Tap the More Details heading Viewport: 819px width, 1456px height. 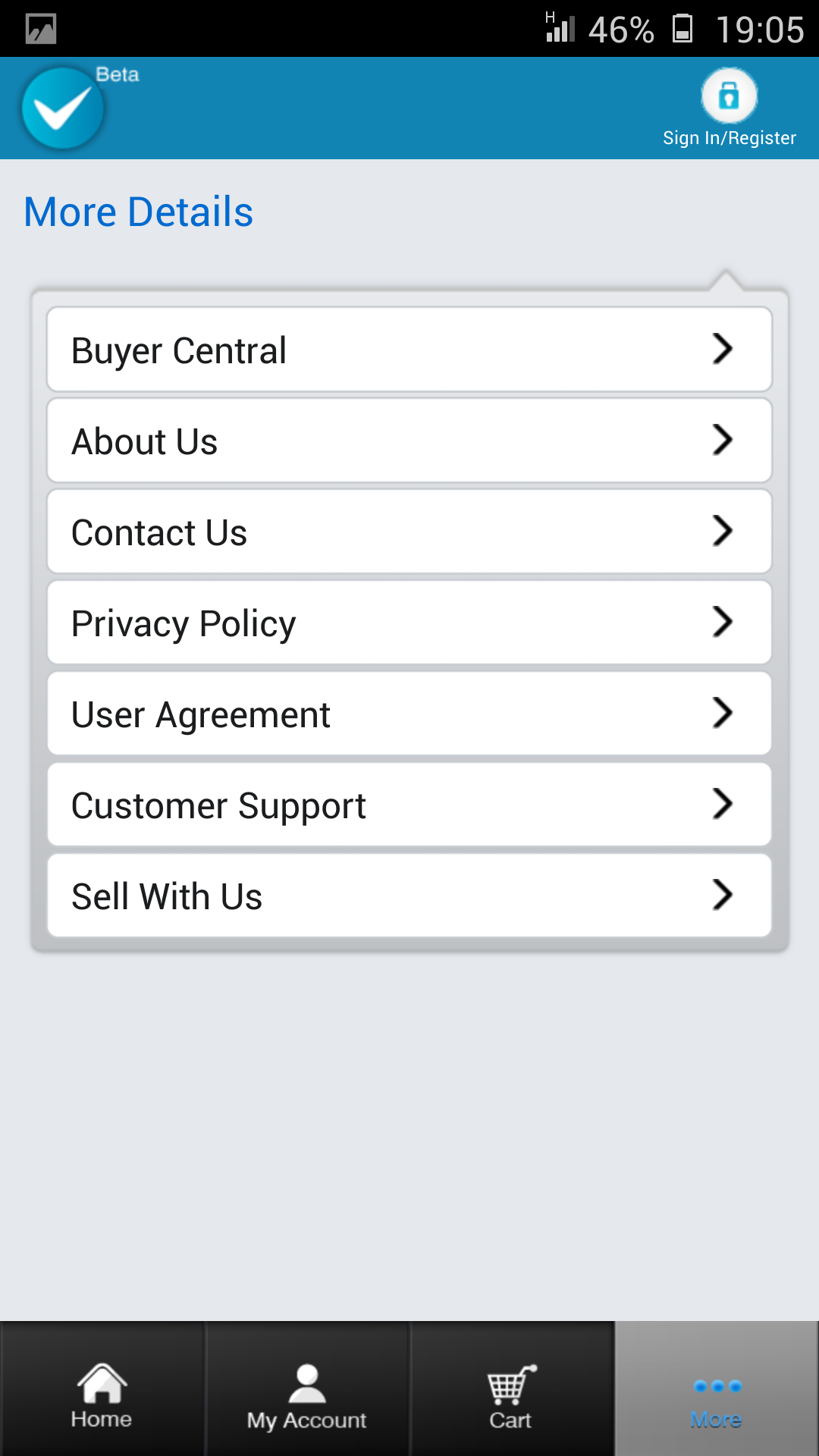coord(139,212)
